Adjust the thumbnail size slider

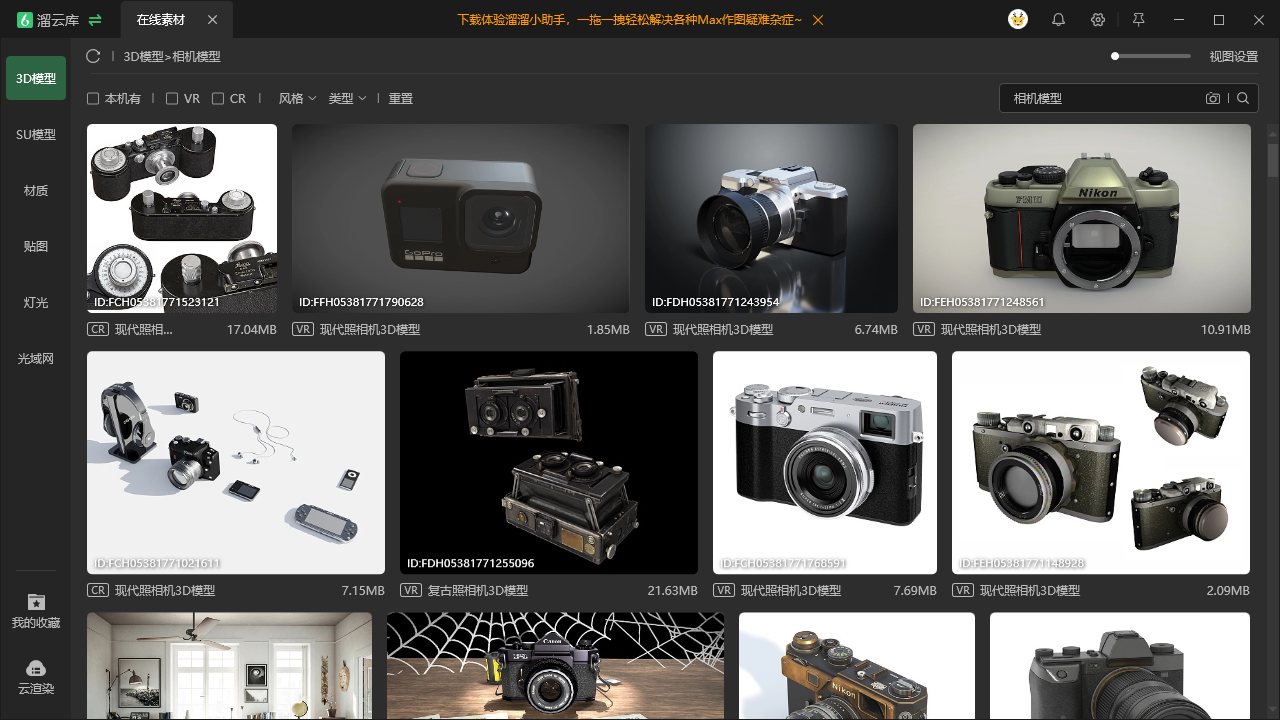point(1151,56)
